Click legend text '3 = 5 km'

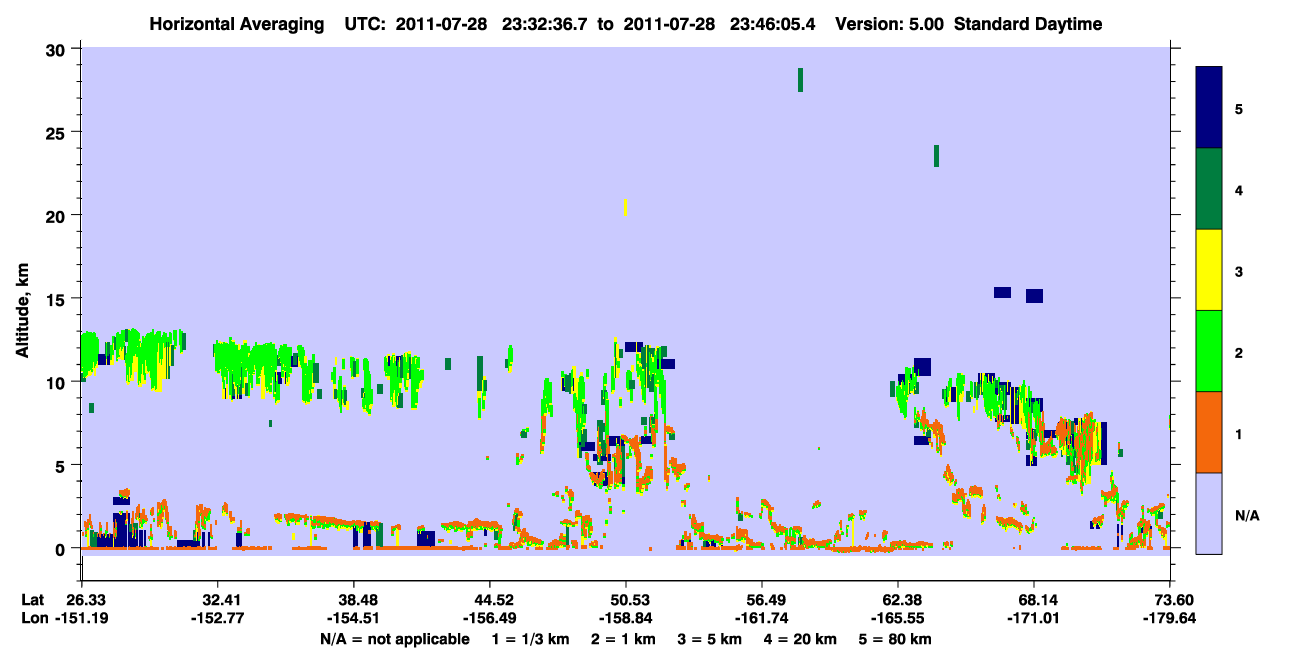point(710,638)
